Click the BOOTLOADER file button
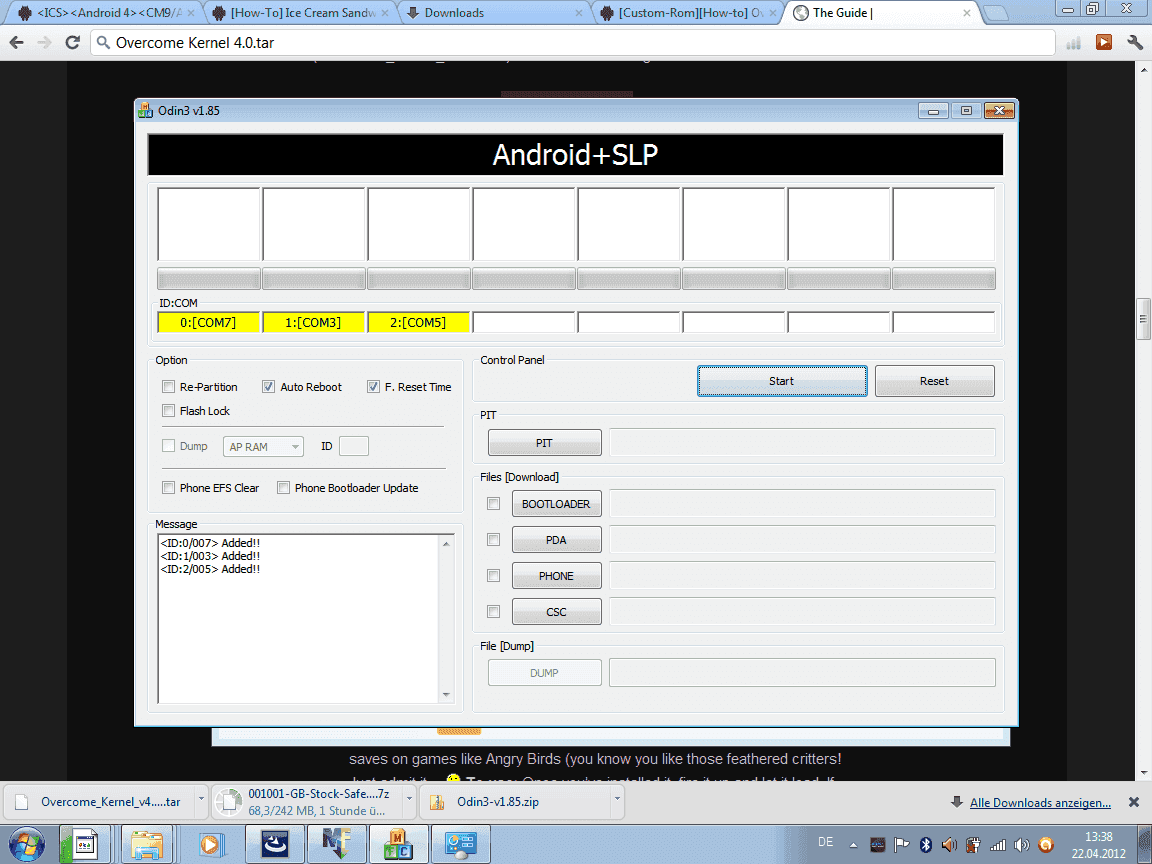The image size is (1152, 864). [x=556, y=504]
